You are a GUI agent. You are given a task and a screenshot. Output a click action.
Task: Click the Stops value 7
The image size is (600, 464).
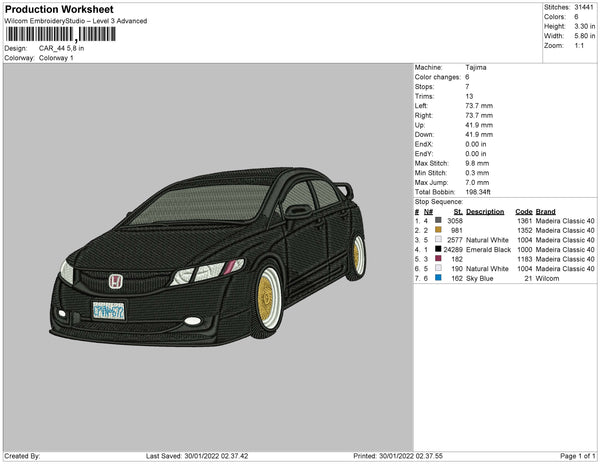click(467, 87)
